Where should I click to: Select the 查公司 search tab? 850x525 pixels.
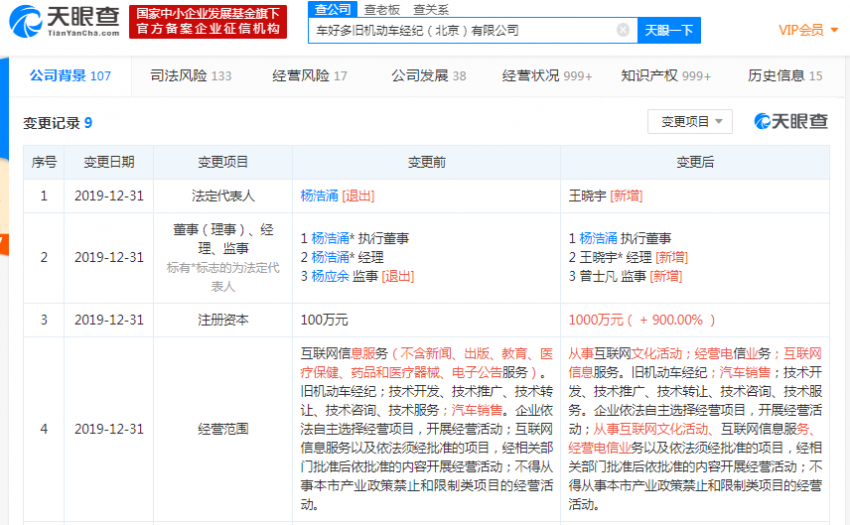(x=332, y=9)
